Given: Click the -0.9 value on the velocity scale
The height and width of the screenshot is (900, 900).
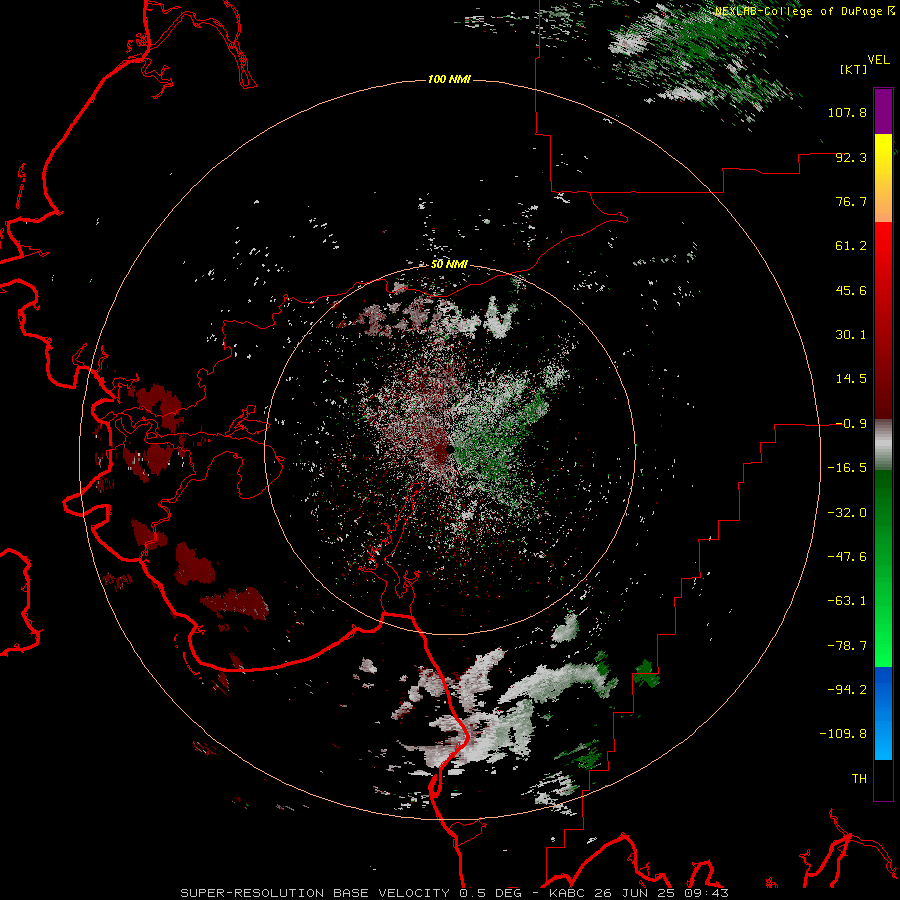Looking at the screenshot, I should [x=851, y=424].
